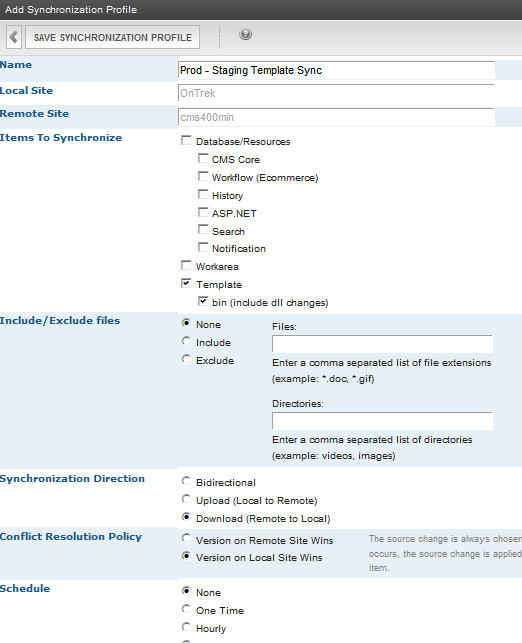The width and height of the screenshot is (522, 643).
Task: Check the Database/Resources checkbox
Action: [x=186, y=141]
